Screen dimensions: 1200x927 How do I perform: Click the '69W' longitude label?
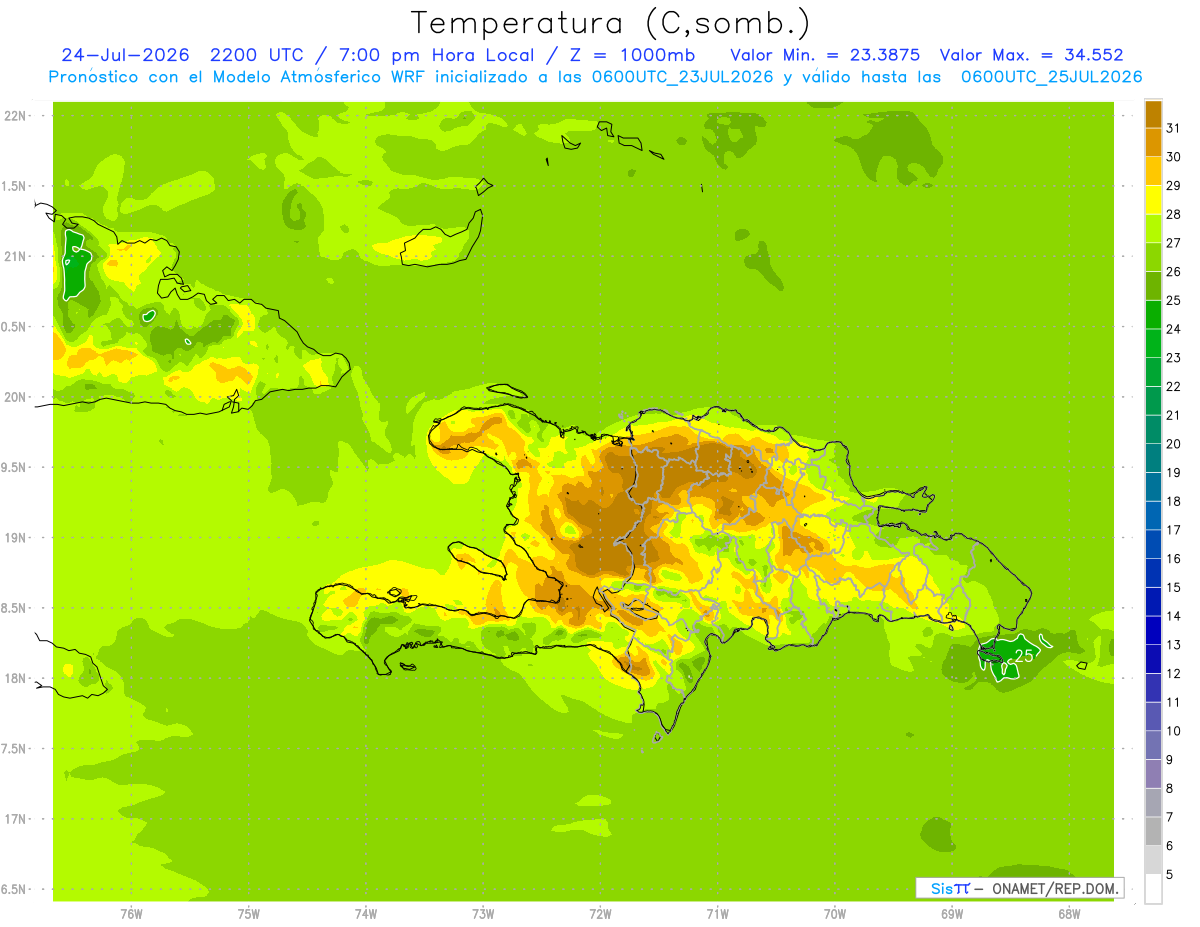coord(952,914)
